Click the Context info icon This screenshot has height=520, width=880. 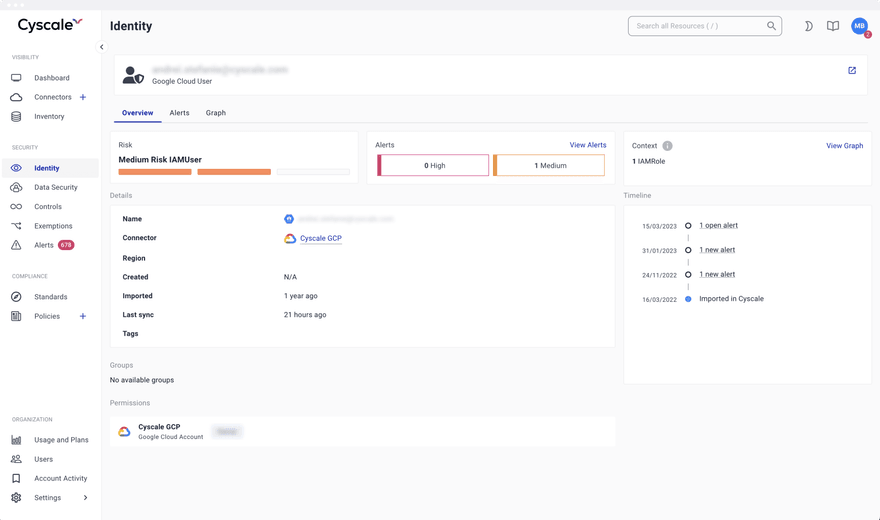pyautogui.click(x=667, y=146)
